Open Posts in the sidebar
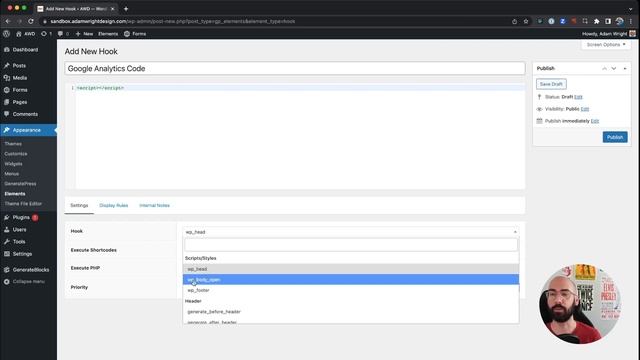The width and height of the screenshot is (640, 360). click(x=19, y=66)
